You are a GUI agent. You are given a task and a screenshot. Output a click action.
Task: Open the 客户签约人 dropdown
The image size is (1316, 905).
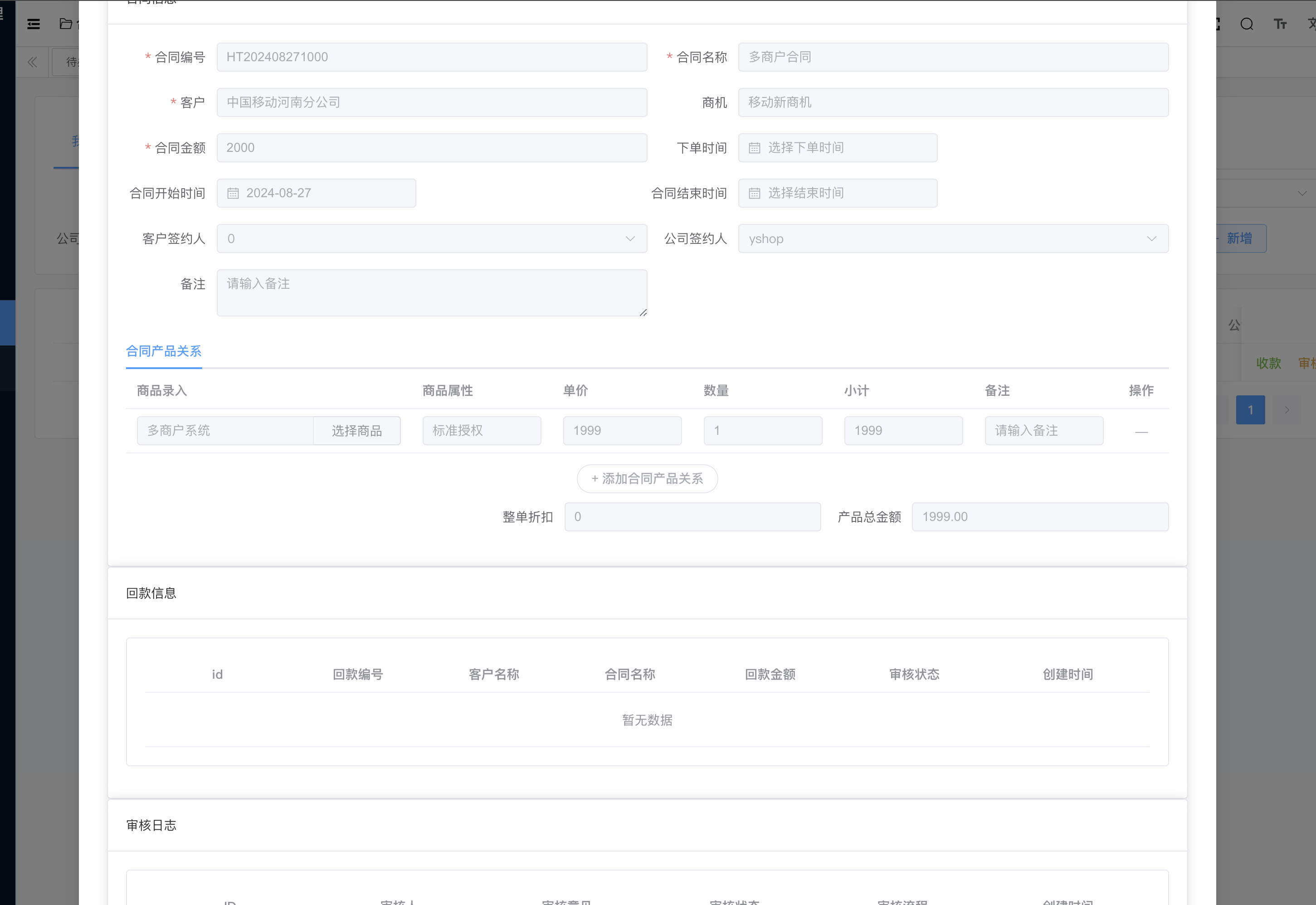tap(431, 239)
